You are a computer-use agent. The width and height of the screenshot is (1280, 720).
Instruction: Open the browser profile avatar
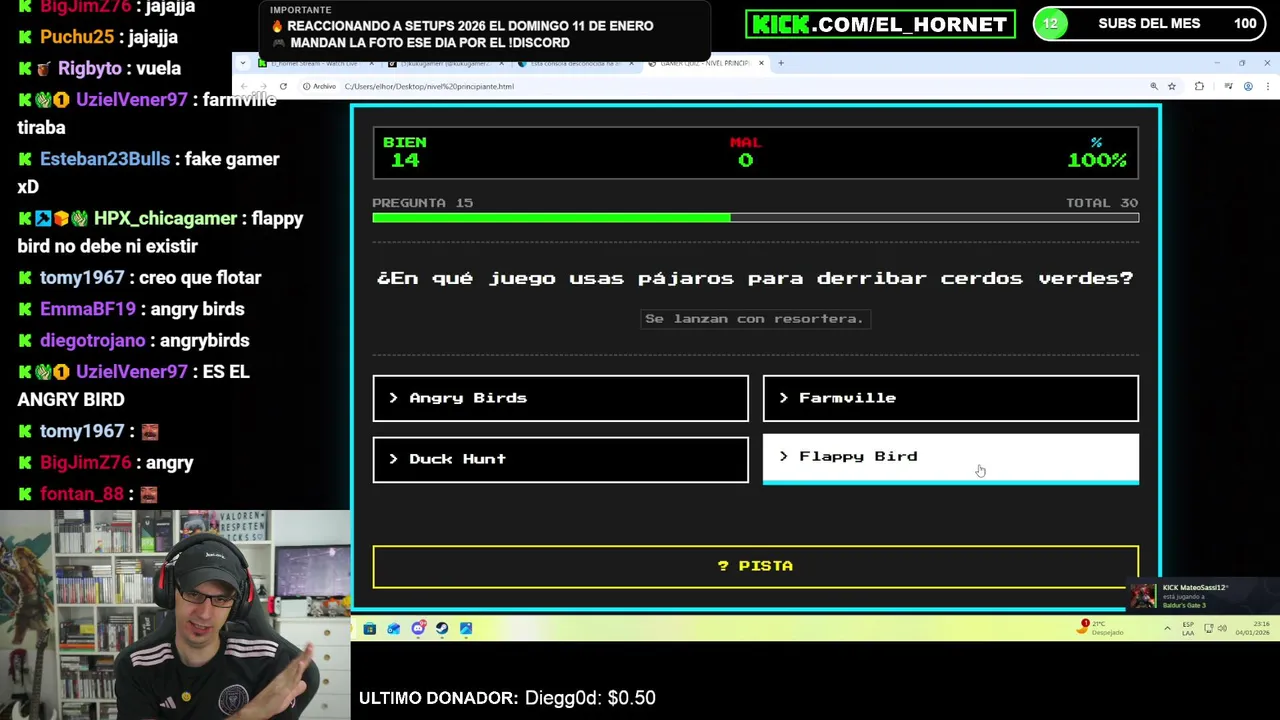pos(1248,86)
